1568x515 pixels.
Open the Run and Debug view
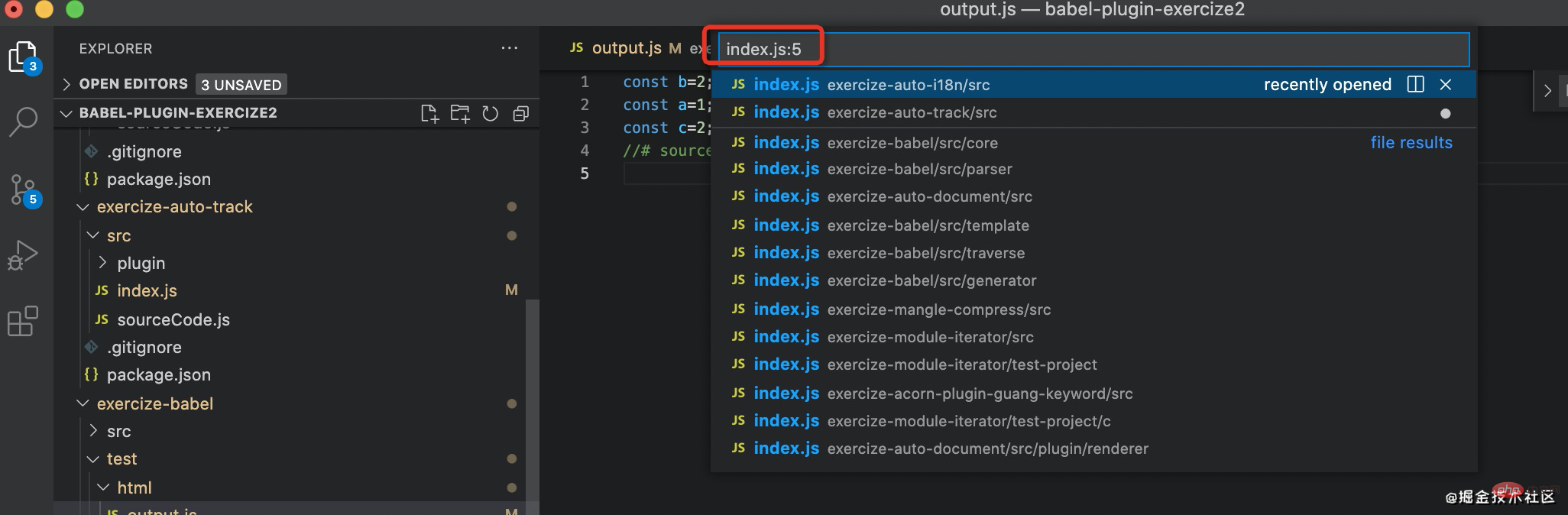click(23, 255)
